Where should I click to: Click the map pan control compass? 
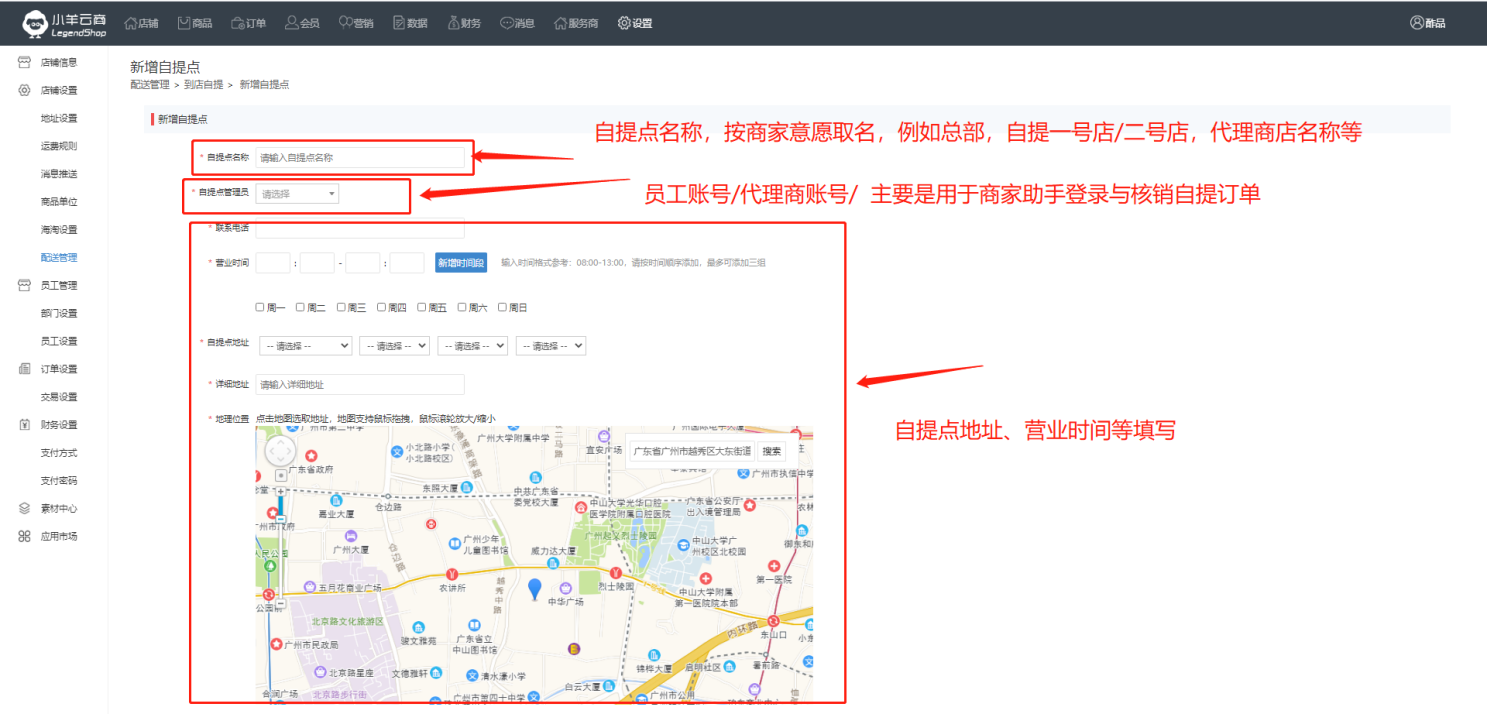pos(281,452)
